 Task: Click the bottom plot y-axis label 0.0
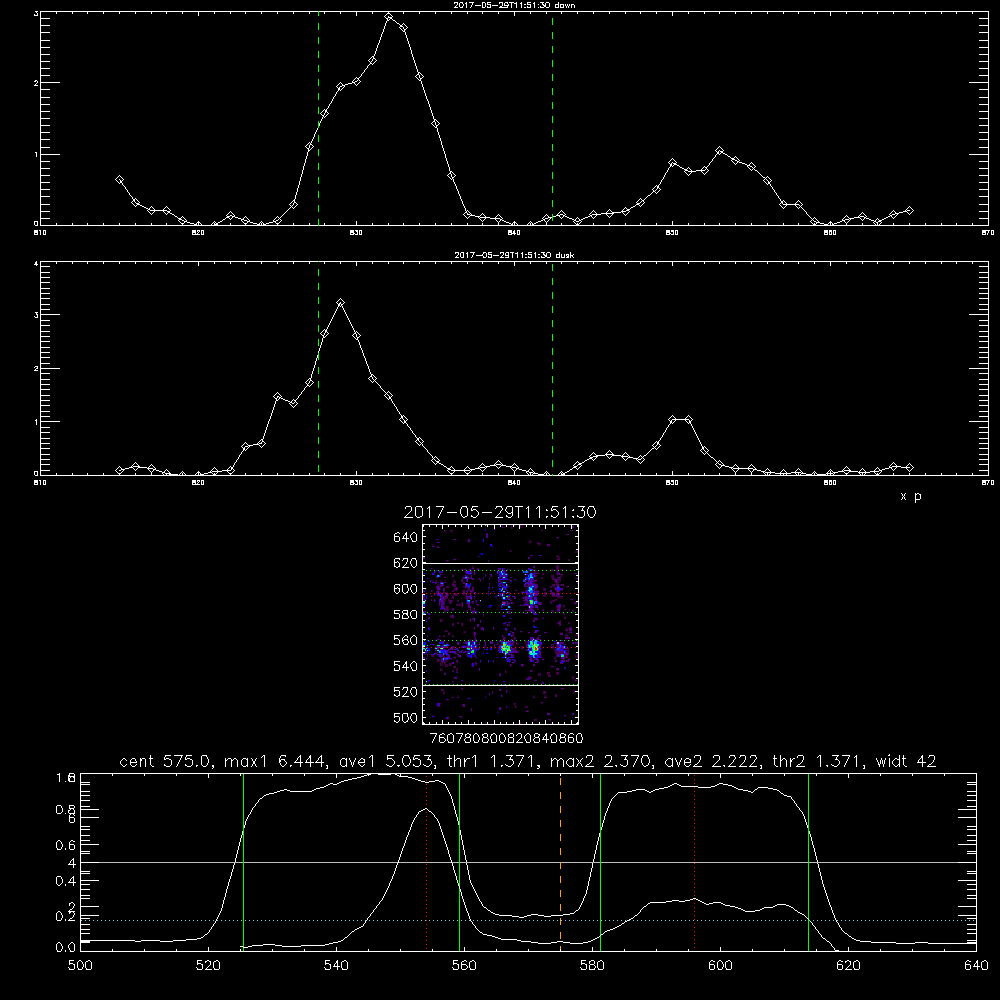click(66, 948)
